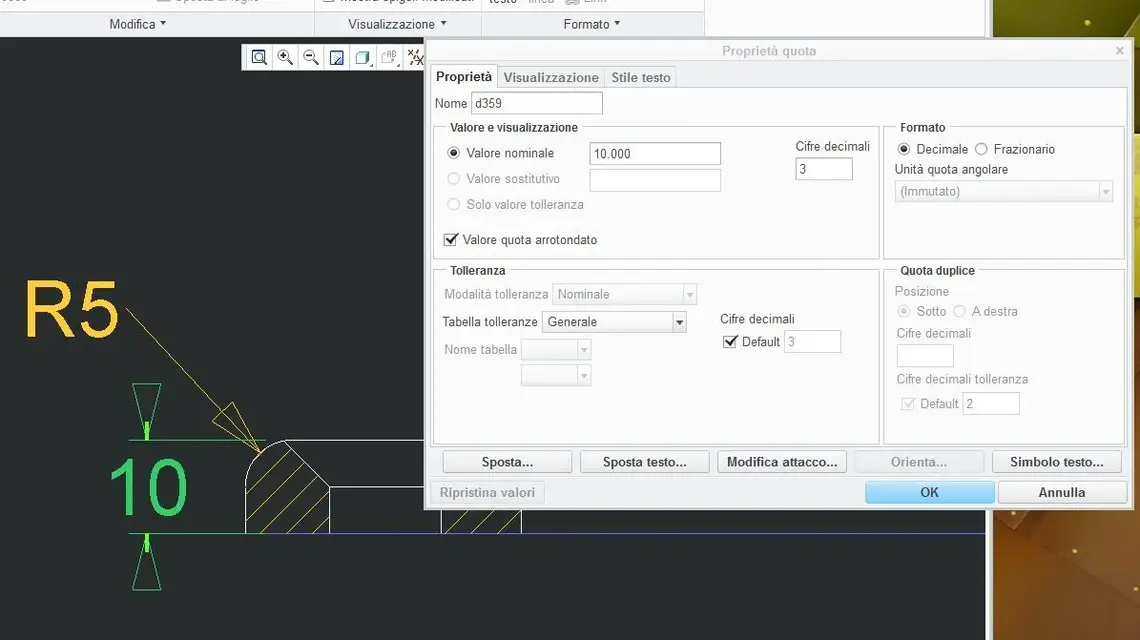Expand the Formato ribbon group menu
This screenshot has width=1140, height=640.
pyautogui.click(x=592, y=24)
